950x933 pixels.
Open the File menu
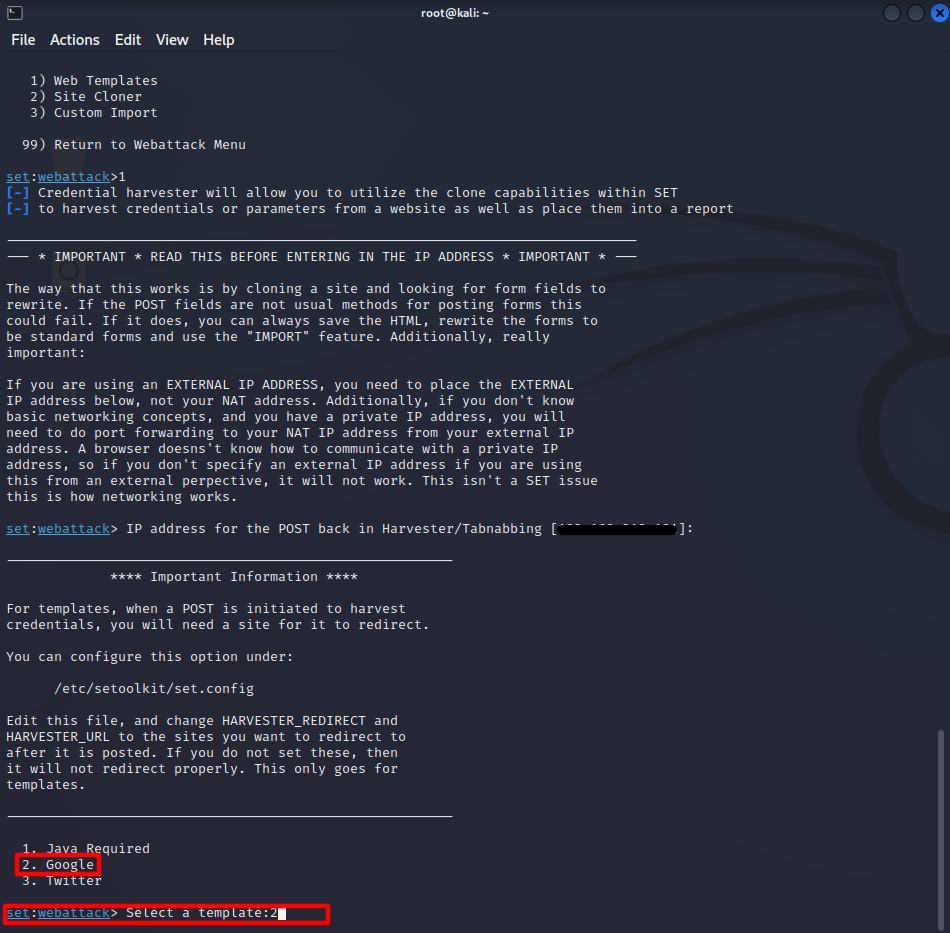(x=23, y=40)
